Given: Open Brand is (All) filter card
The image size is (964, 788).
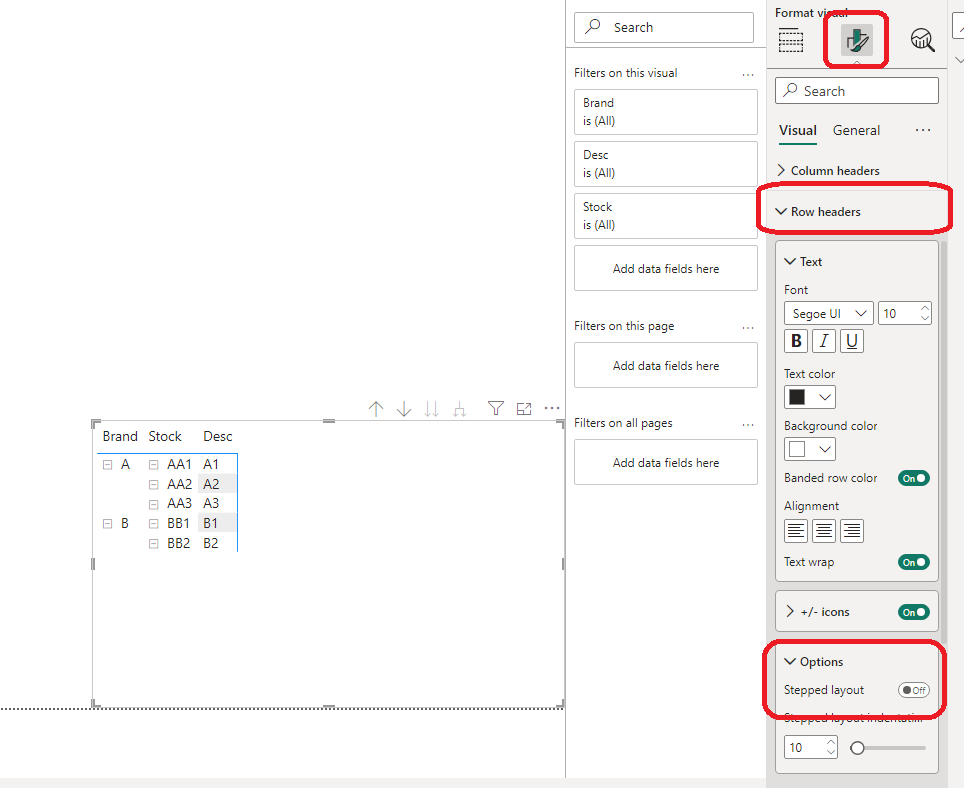Looking at the screenshot, I should click(x=665, y=112).
